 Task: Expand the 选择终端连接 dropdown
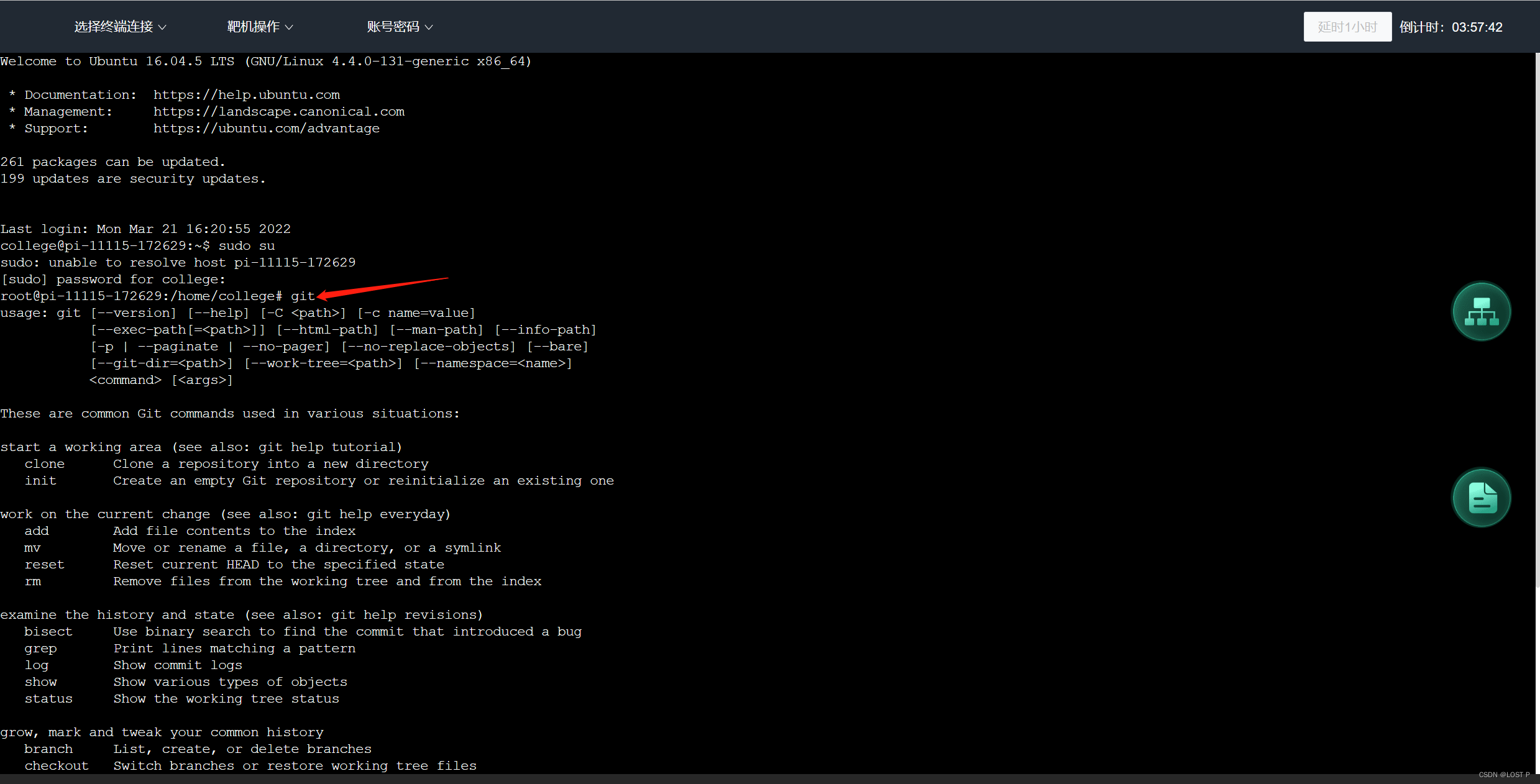point(120,27)
